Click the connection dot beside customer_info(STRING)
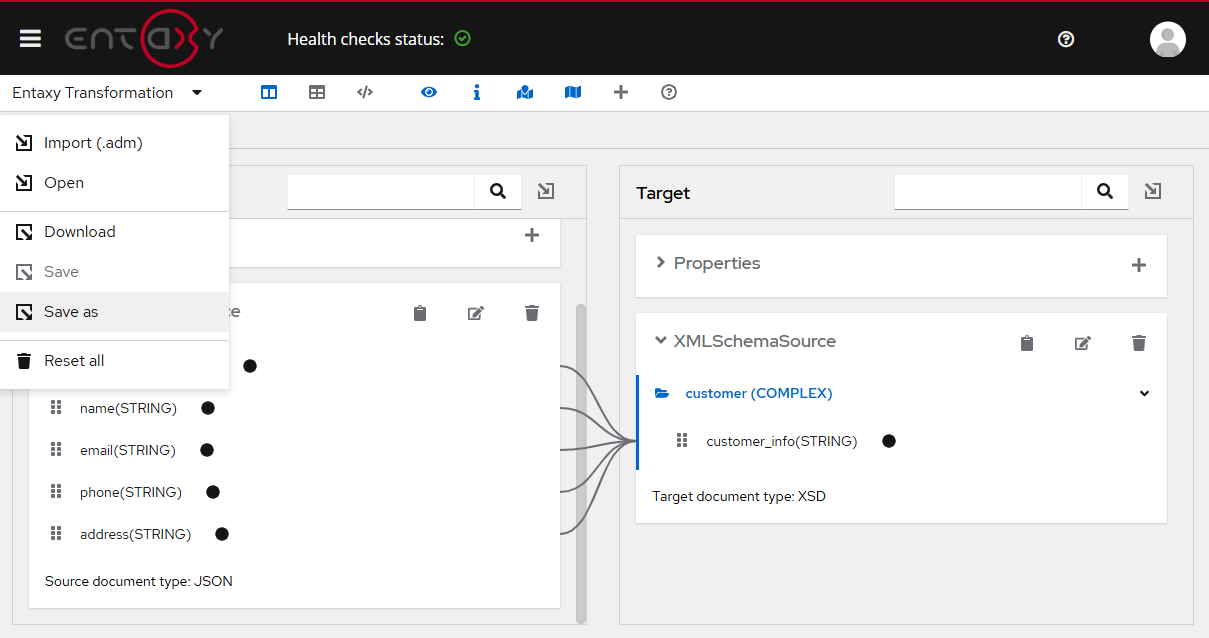The image size is (1209, 638). tap(889, 440)
